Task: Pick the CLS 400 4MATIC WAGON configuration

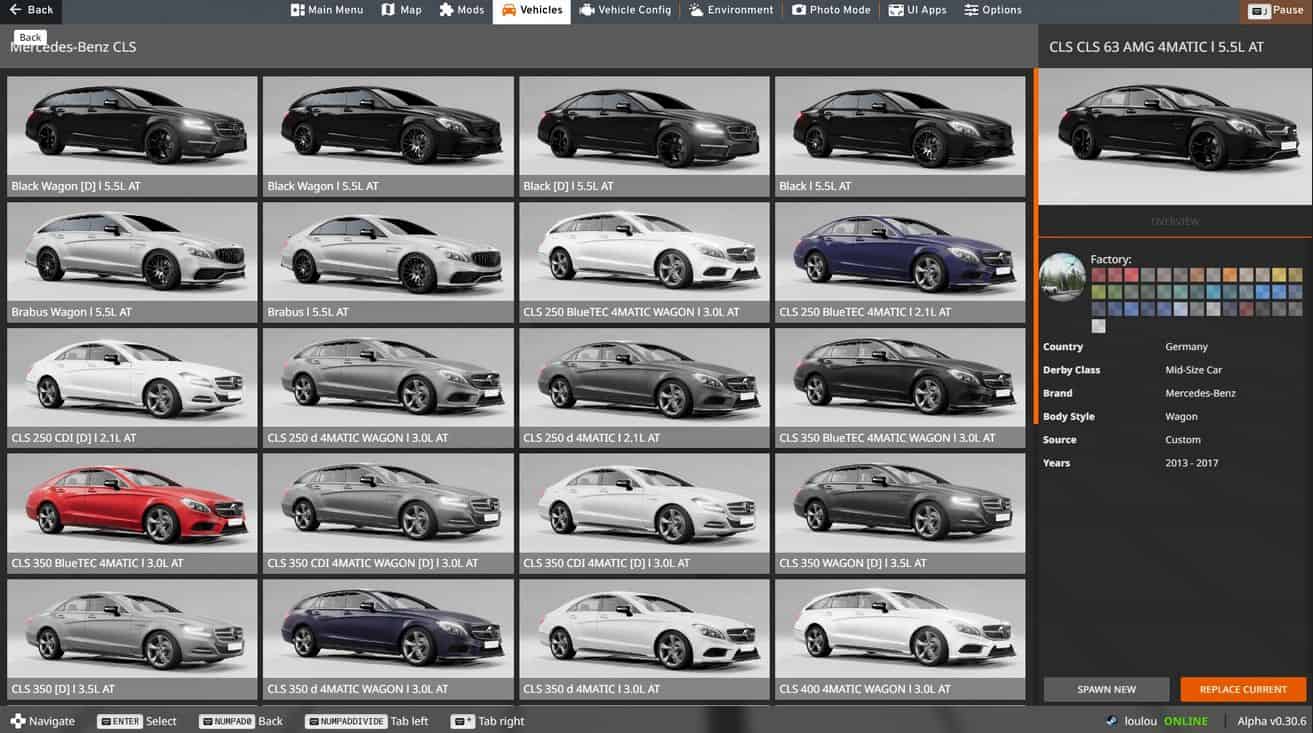Action: (x=900, y=638)
